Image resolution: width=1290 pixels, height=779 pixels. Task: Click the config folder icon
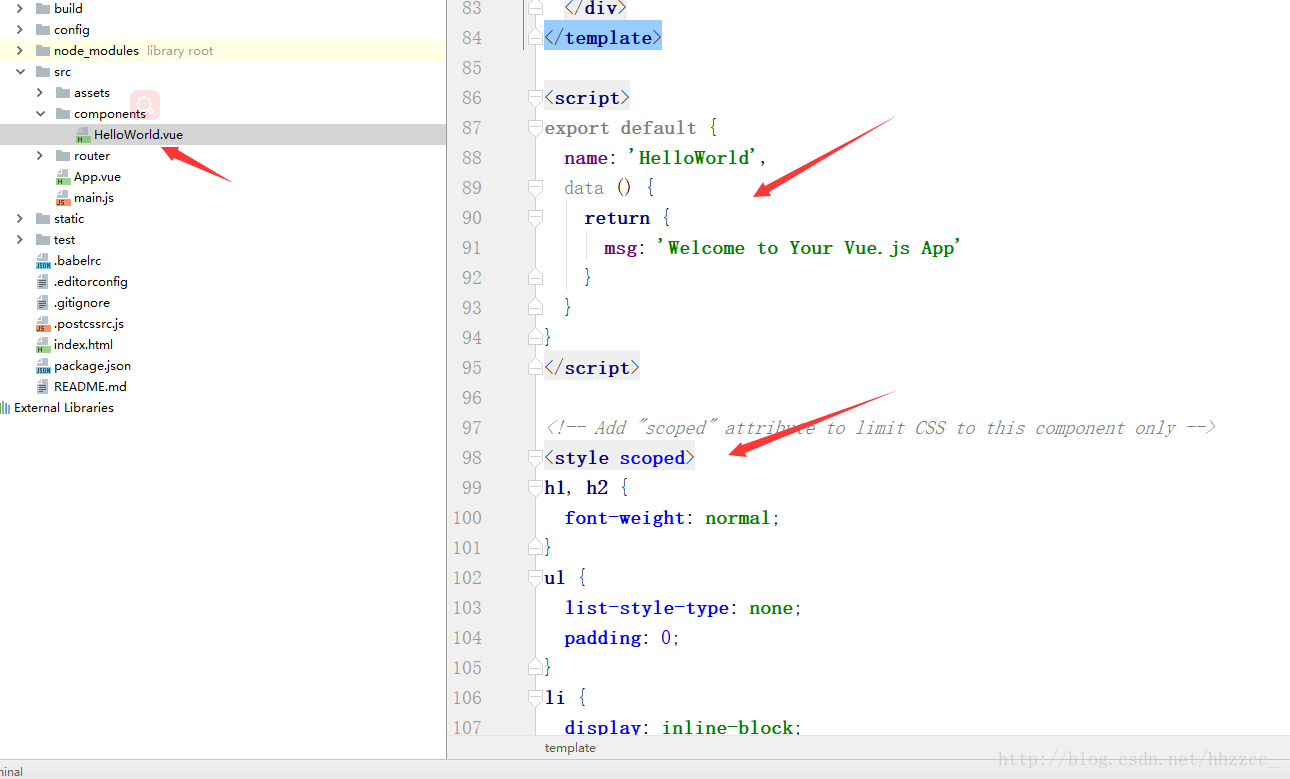[x=43, y=30]
